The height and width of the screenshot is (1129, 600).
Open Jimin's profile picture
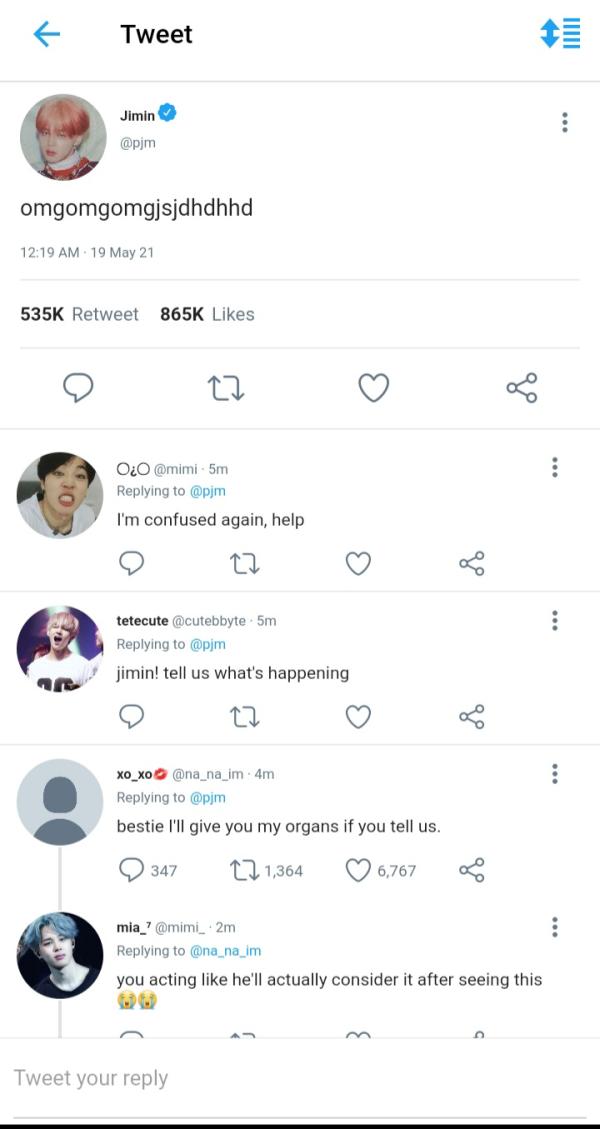tap(63, 137)
